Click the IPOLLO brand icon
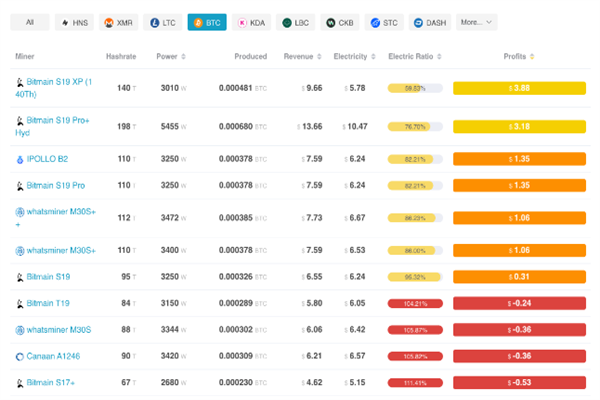Viewport: 600px width, 400px height. [x=20, y=160]
